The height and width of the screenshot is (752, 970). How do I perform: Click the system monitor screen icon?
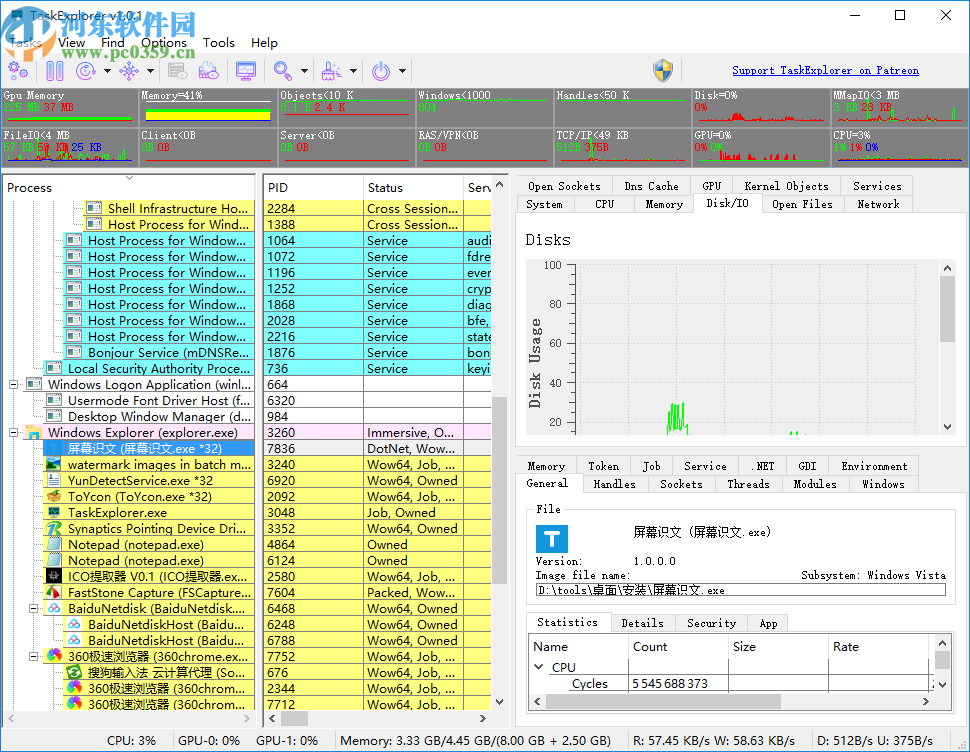click(245, 71)
